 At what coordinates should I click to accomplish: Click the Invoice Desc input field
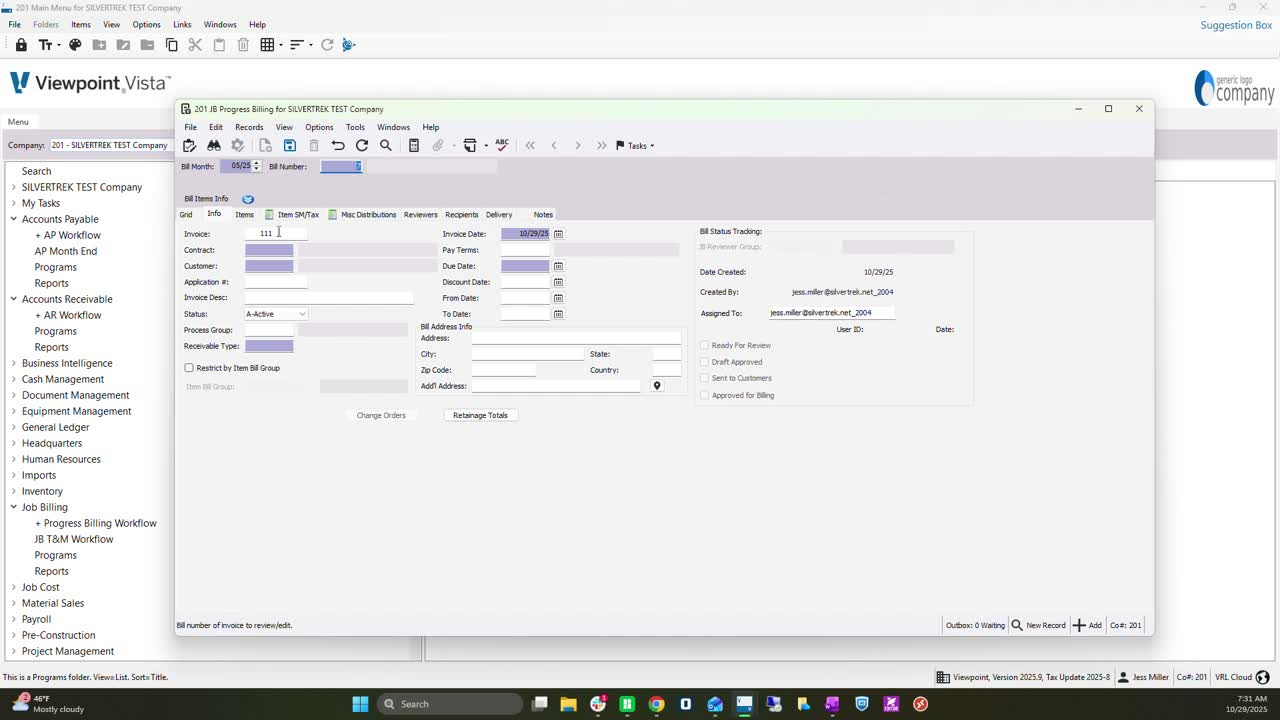pos(329,298)
